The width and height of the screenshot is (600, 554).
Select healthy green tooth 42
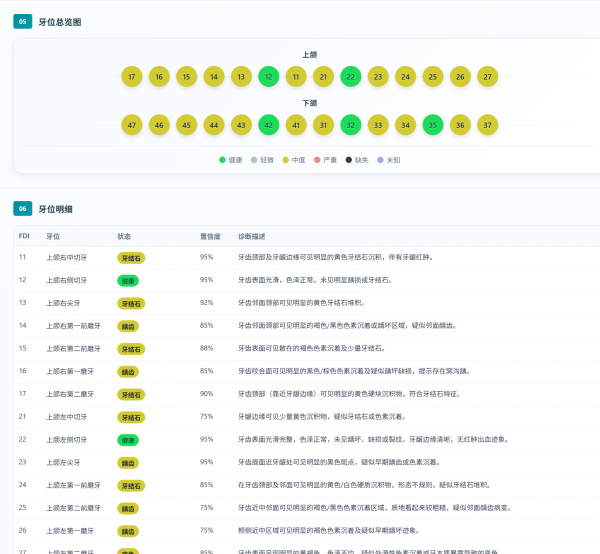[269, 125]
